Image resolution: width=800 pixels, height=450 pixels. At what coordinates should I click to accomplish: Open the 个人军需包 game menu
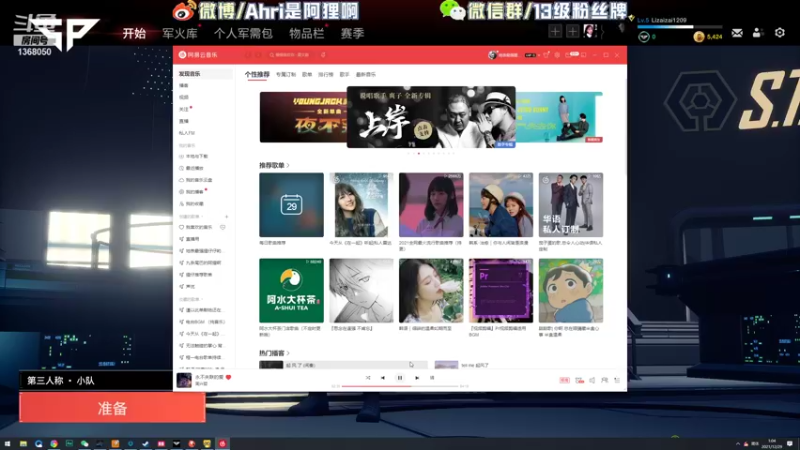point(243,34)
